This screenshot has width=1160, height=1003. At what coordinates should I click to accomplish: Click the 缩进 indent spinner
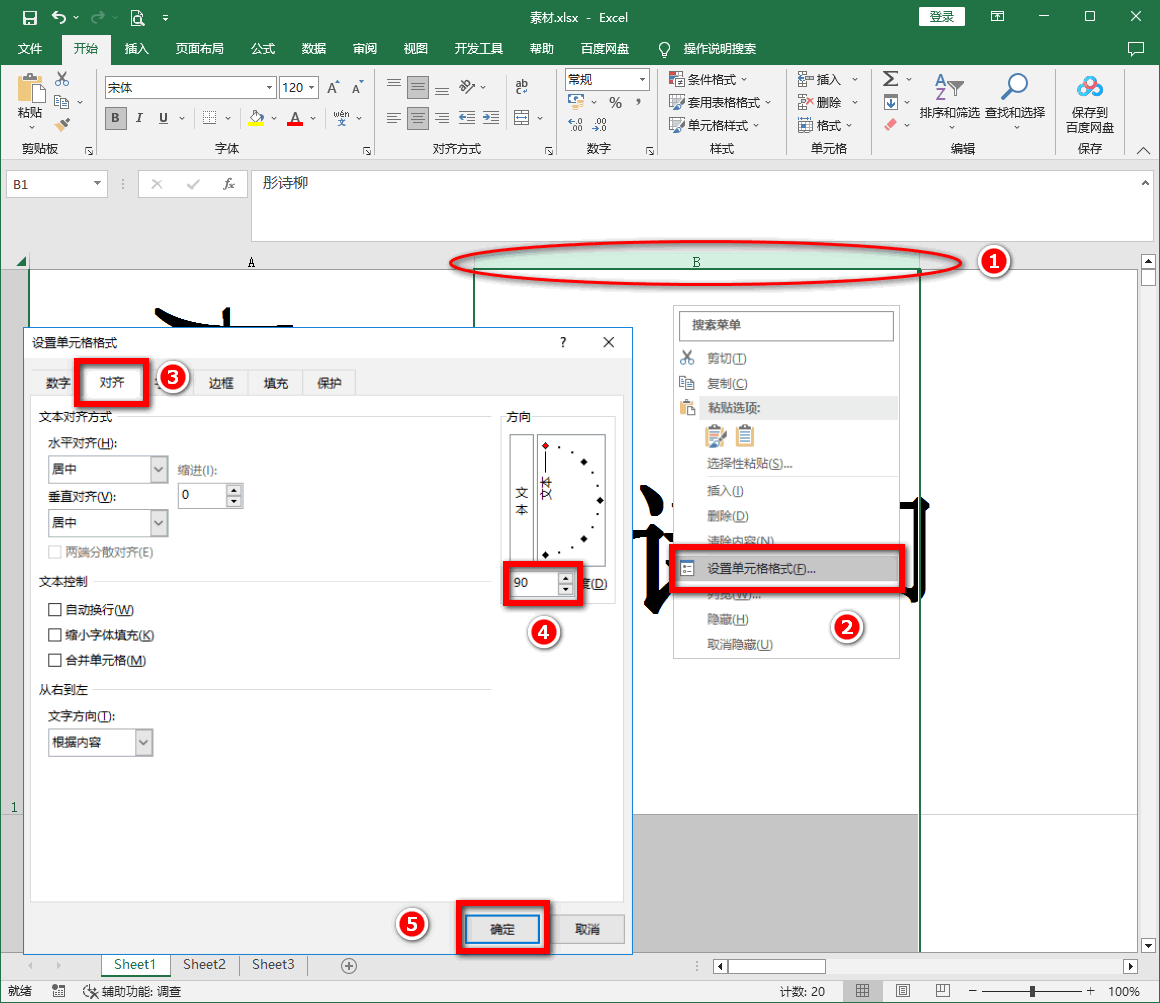point(234,496)
